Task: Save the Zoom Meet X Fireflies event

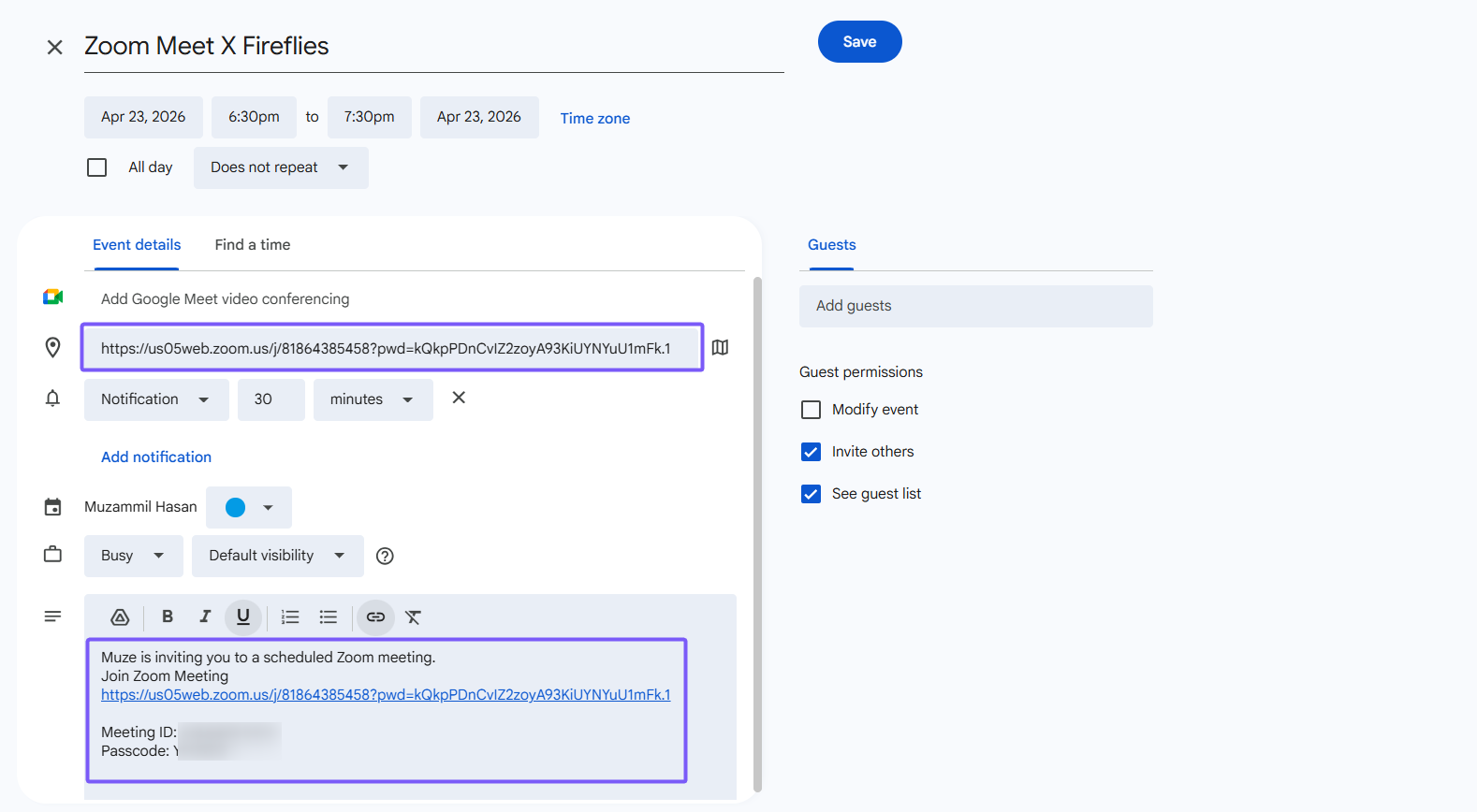Action: pos(859,42)
